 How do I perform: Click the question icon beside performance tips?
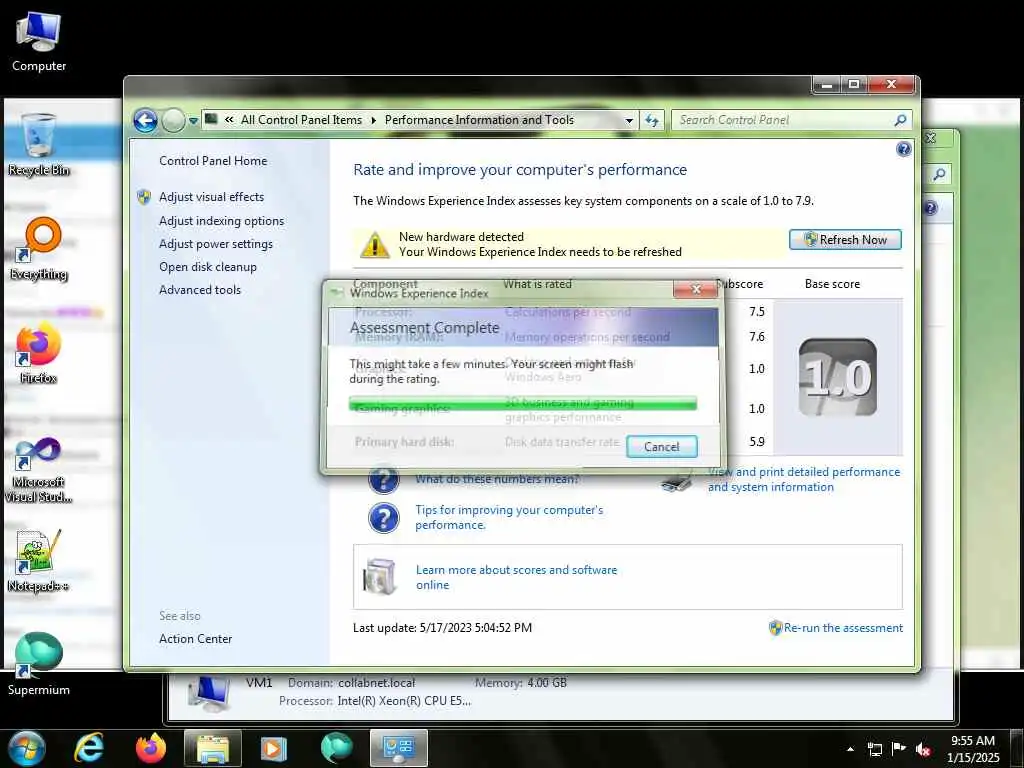click(x=383, y=518)
